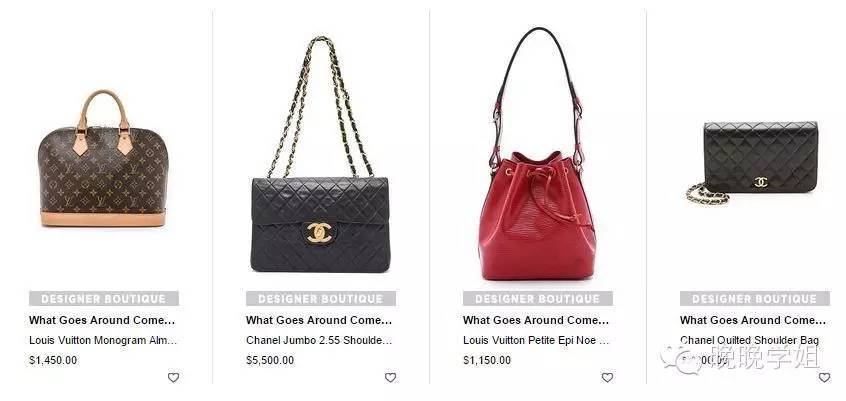Save Chanel Quilted Shoulder Bag with heart icon
Screen dimensions: 846x401
point(824,377)
